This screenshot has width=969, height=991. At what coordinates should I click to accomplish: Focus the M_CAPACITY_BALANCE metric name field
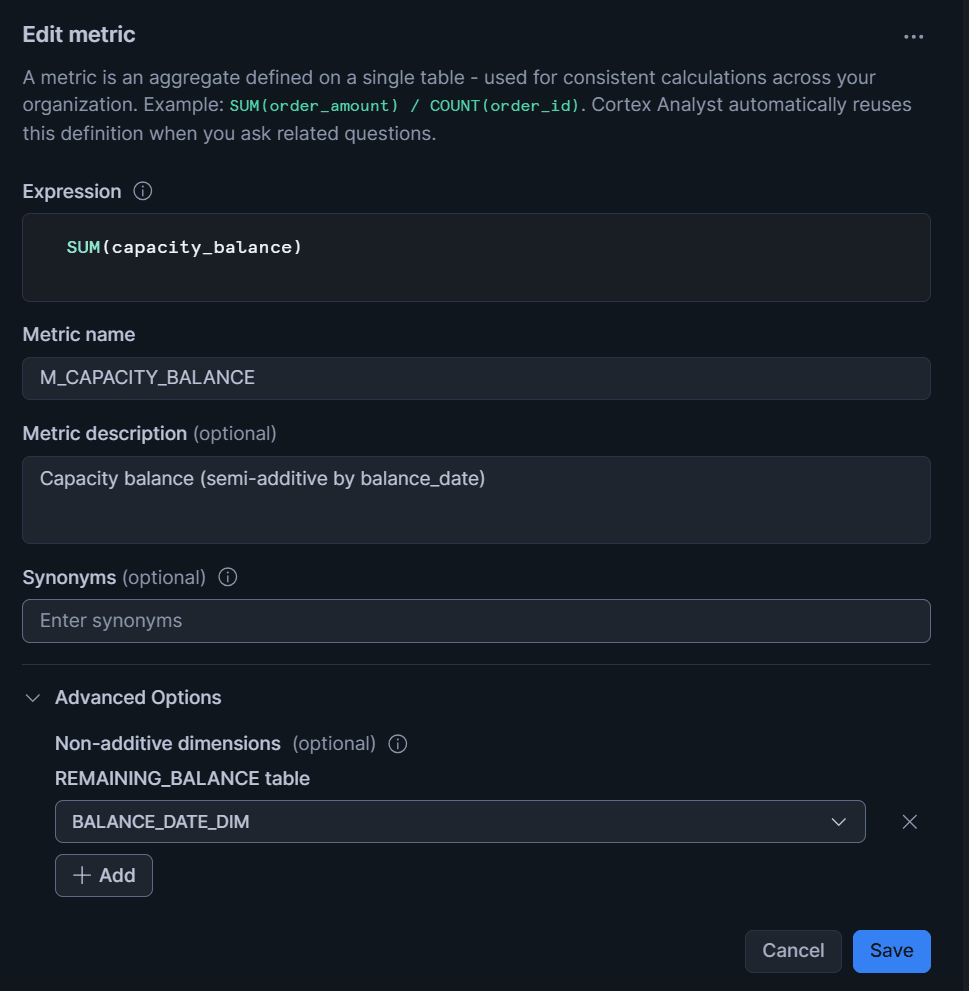click(476, 378)
